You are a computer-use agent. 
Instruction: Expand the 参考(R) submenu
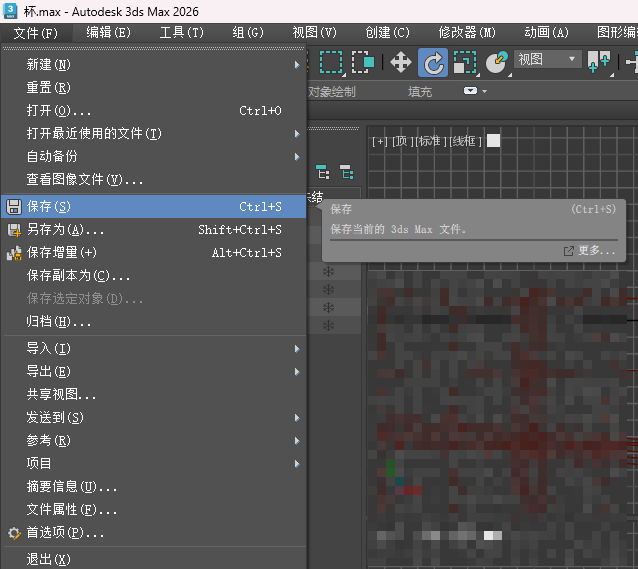point(154,440)
